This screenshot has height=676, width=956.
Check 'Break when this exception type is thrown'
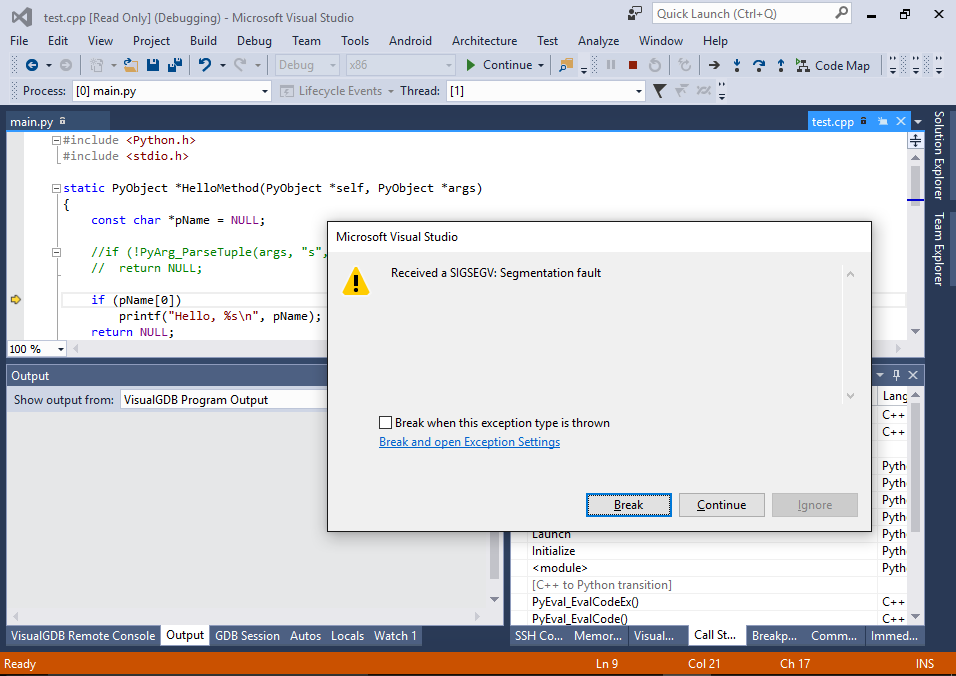coord(385,422)
